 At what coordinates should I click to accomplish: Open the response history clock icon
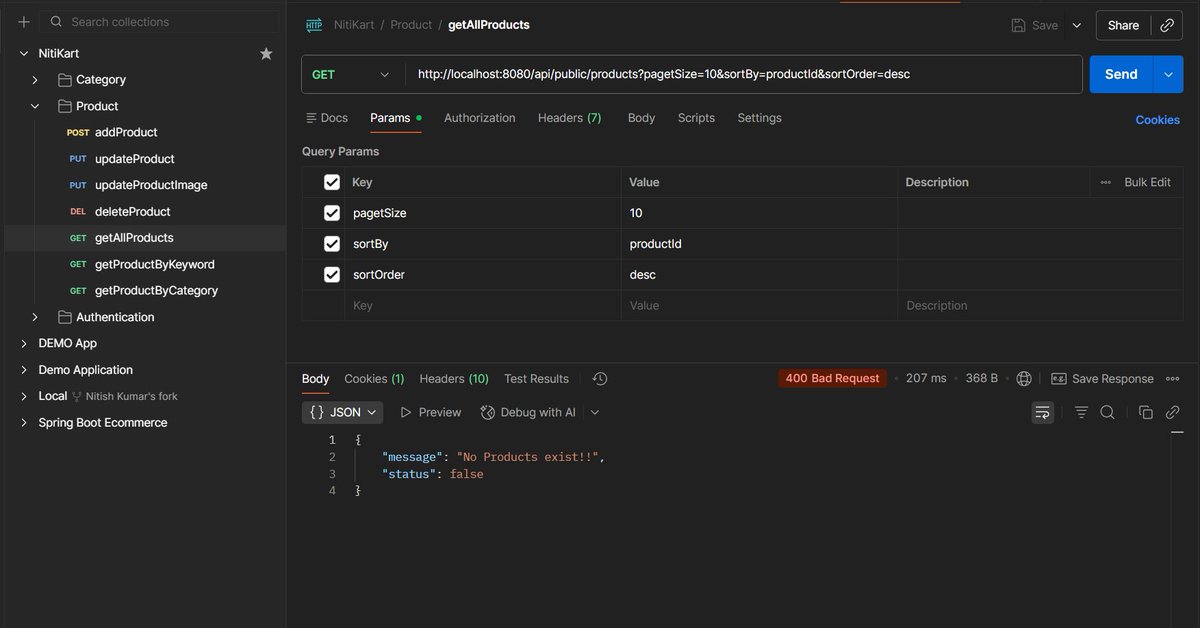click(x=600, y=379)
